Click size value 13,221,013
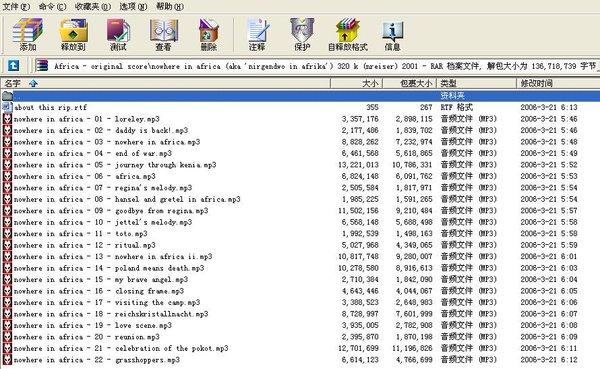The height and width of the screenshot is (369, 600). coord(358,165)
